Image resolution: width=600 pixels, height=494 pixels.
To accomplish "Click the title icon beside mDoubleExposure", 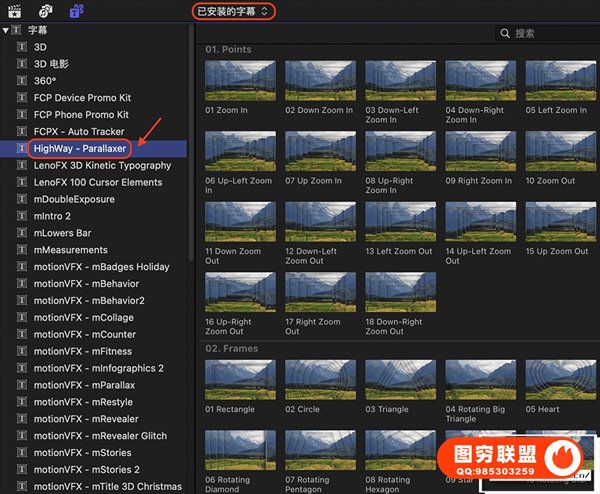I will 23,199.
